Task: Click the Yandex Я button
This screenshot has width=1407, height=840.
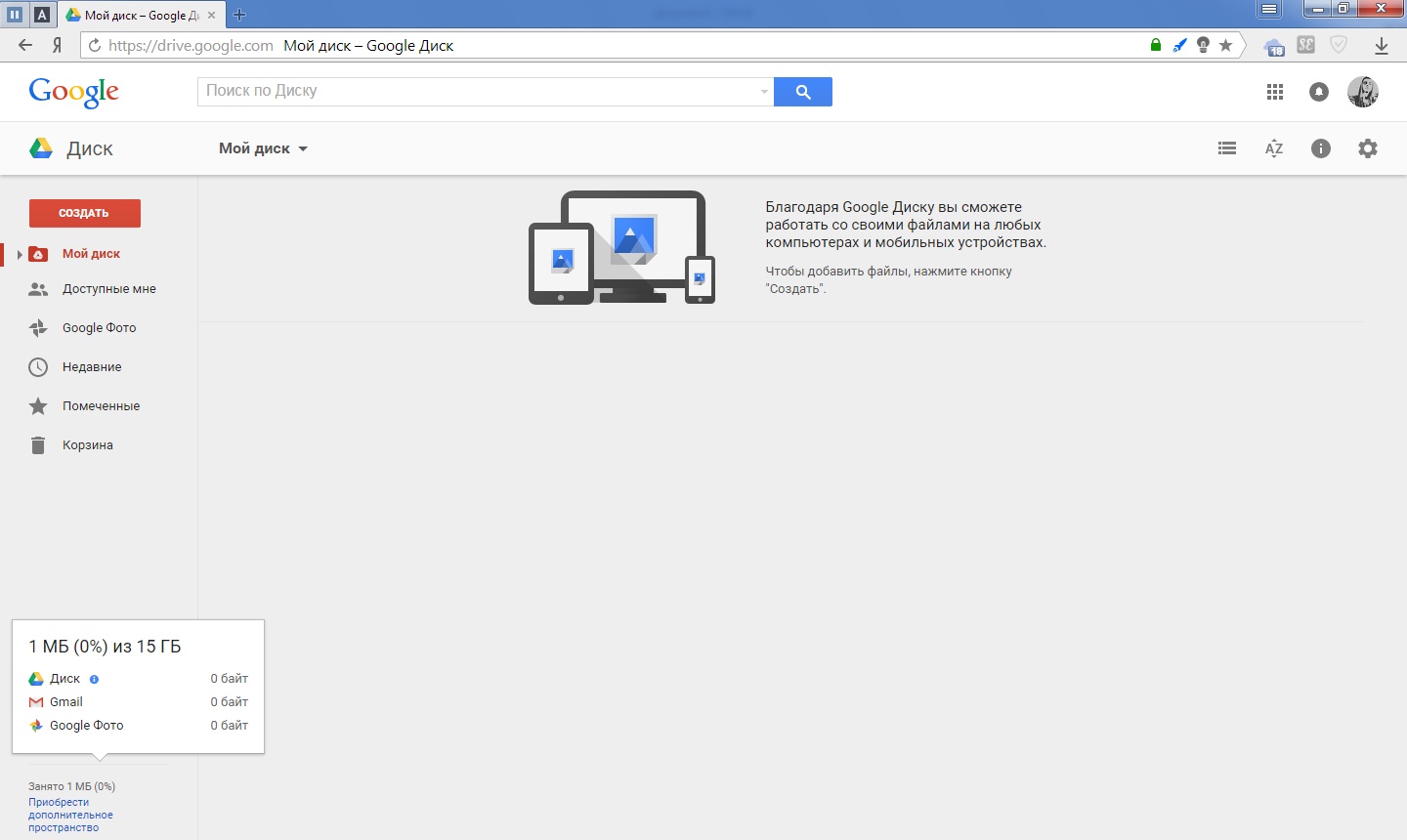Action: (x=58, y=45)
